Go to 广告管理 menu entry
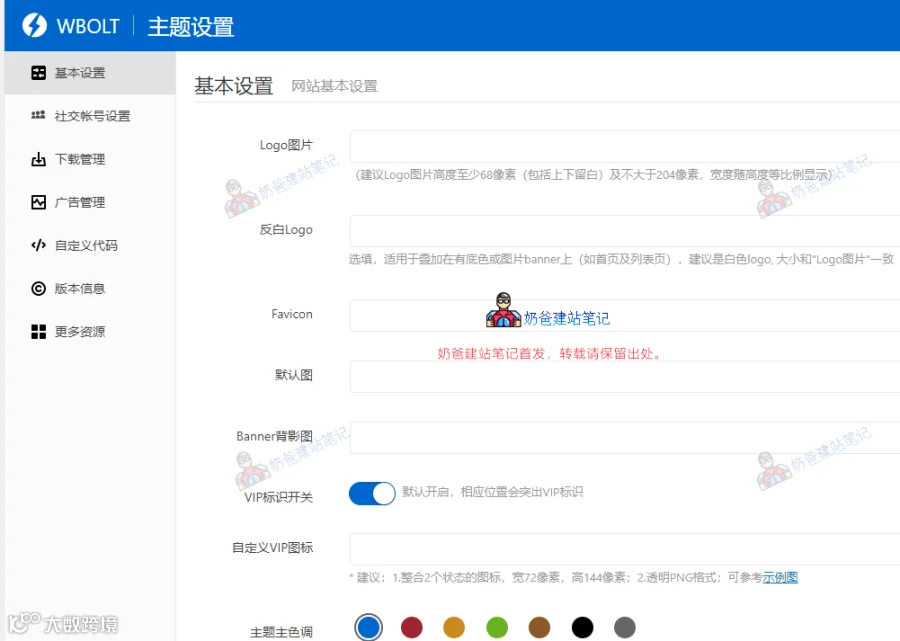The height and width of the screenshot is (641, 900). (x=80, y=202)
